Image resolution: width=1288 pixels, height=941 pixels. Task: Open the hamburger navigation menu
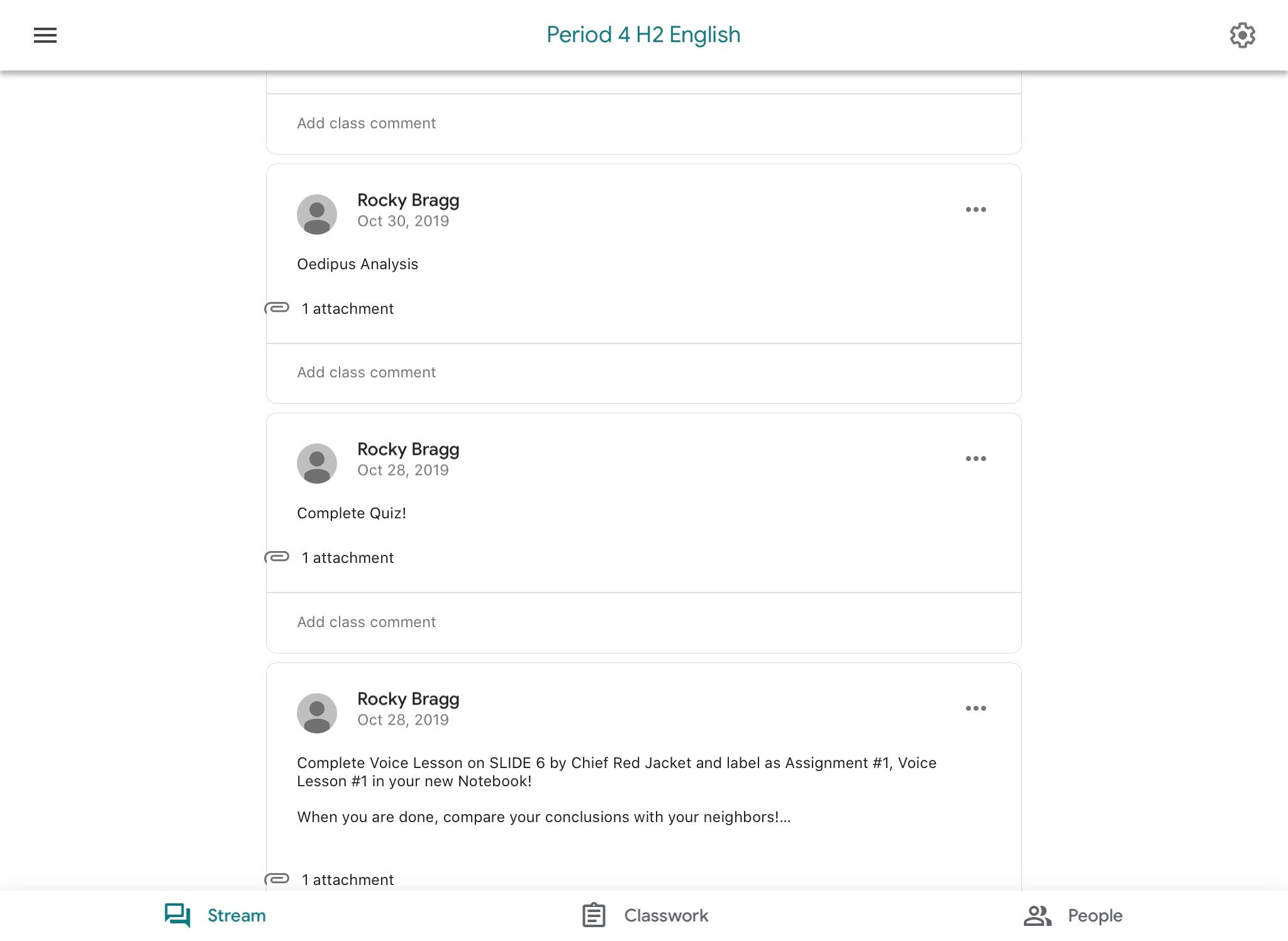(x=45, y=35)
